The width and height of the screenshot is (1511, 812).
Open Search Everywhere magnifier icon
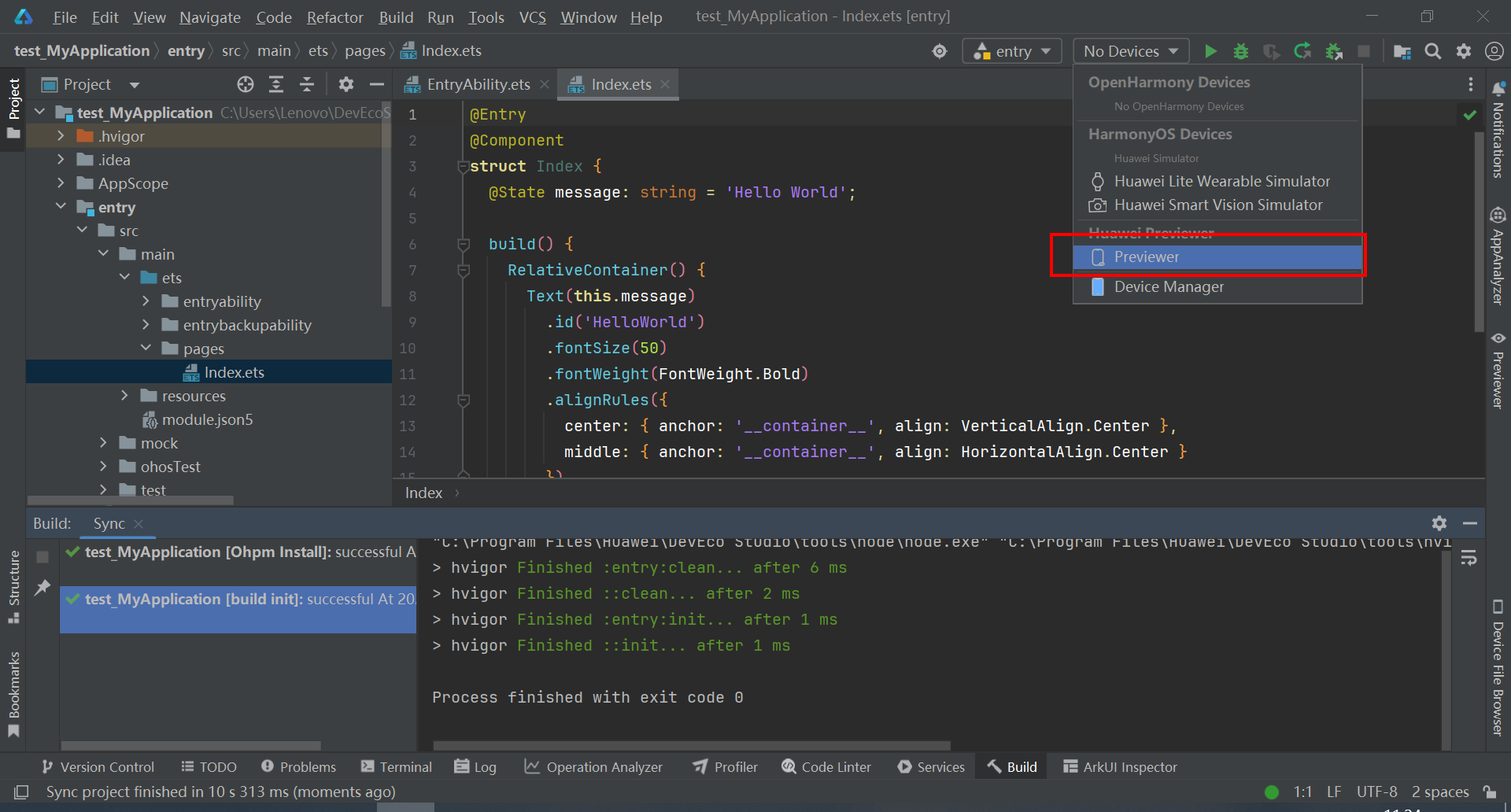pyautogui.click(x=1433, y=51)
